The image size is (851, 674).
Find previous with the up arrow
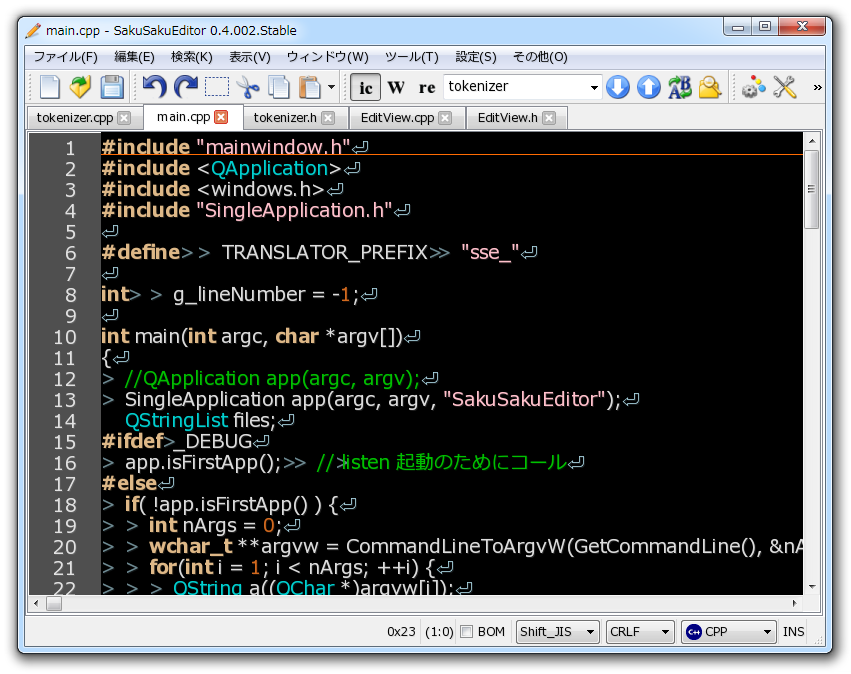pos(649,88)
